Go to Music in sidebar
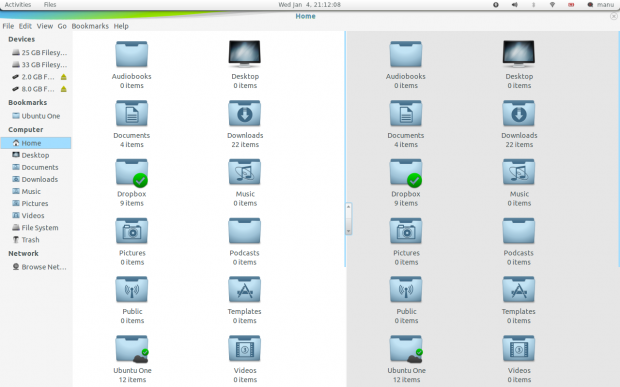 (26, 191)
